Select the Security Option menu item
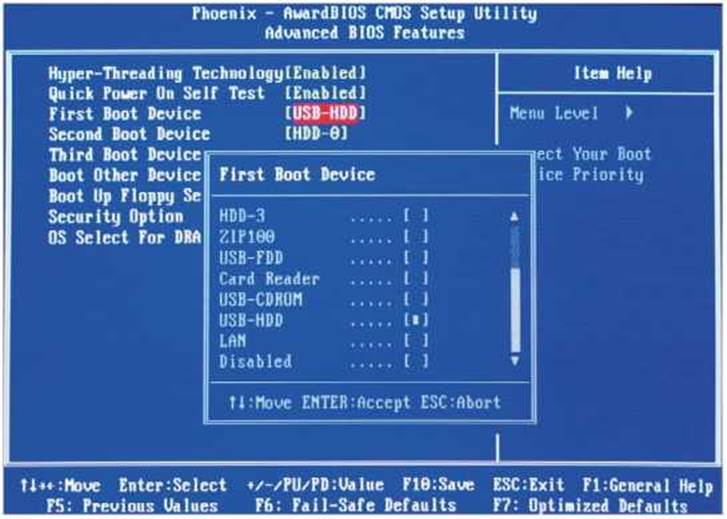 click(116, 217)
